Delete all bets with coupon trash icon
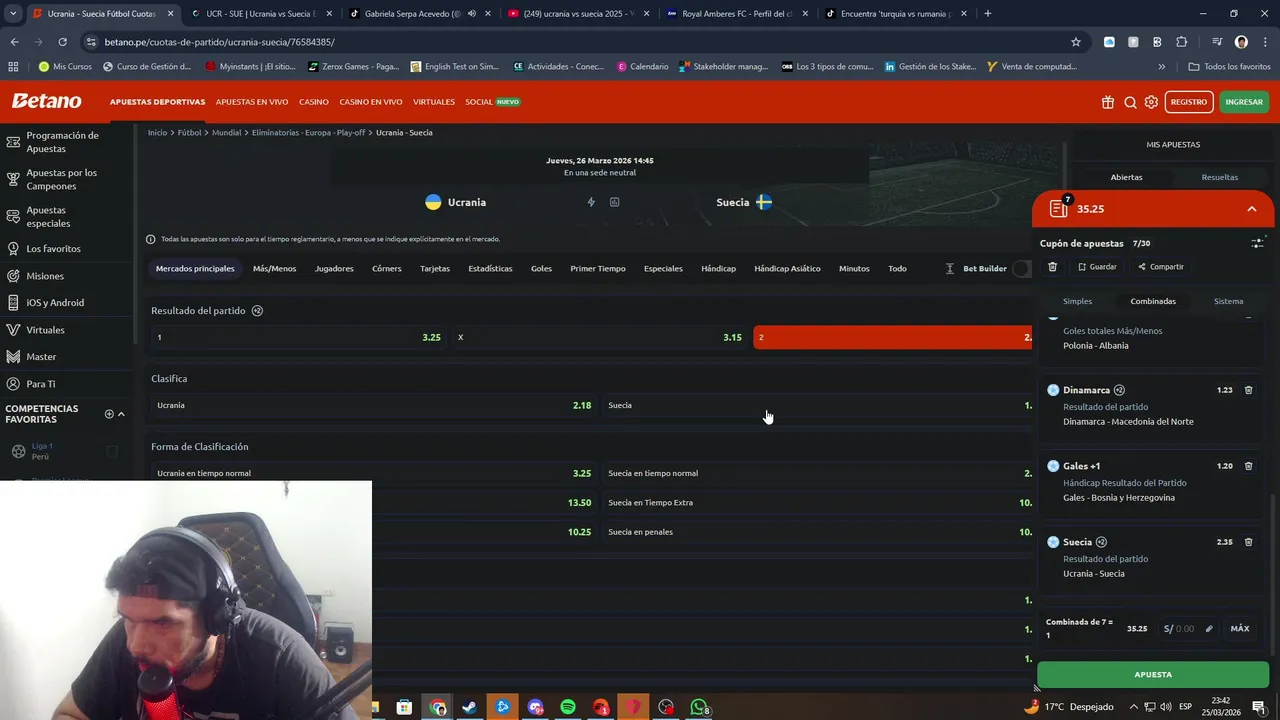Screen dimensions: 1280x720 tap(1052, 267)
